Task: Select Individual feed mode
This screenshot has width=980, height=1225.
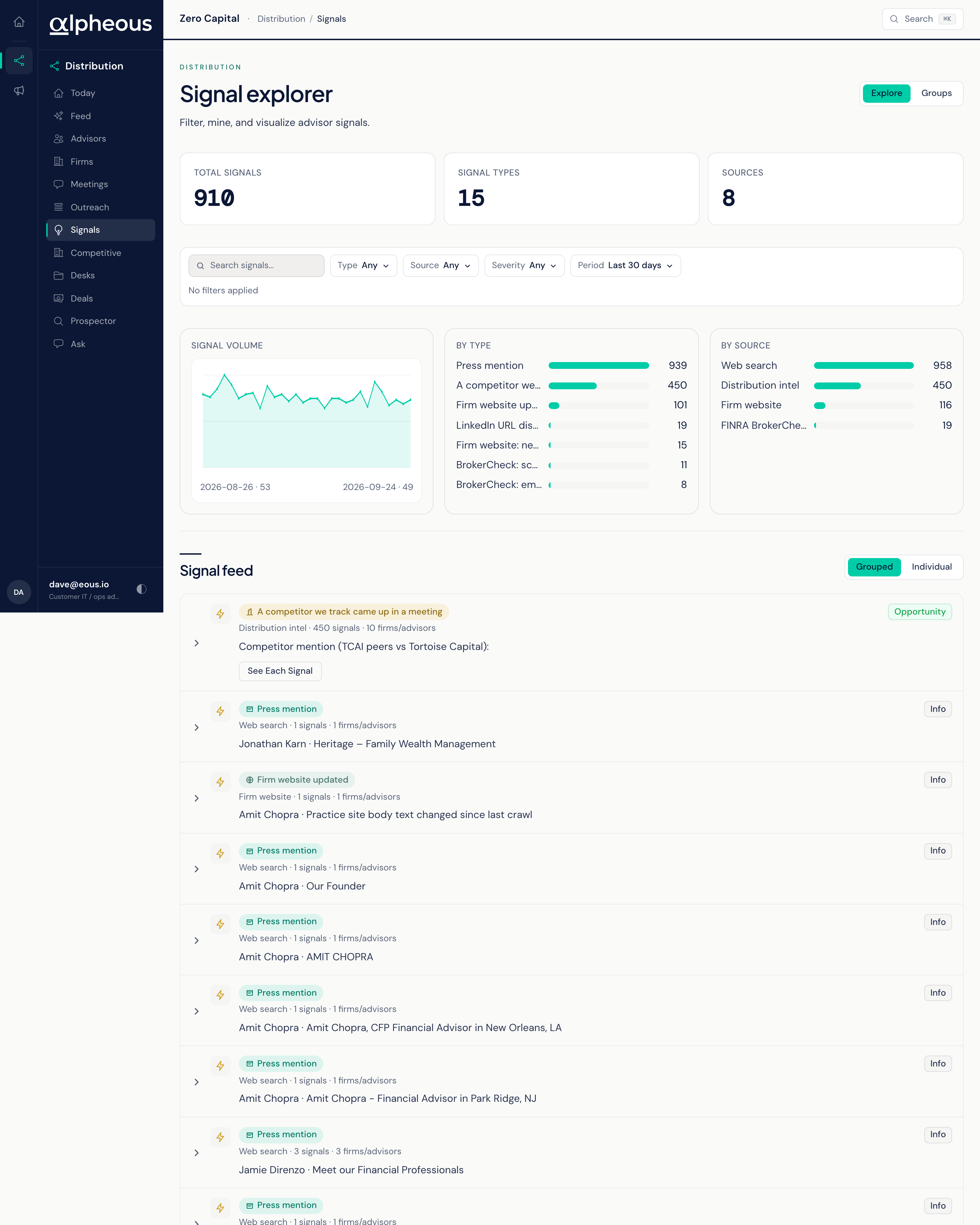Action: coord(931,567)
